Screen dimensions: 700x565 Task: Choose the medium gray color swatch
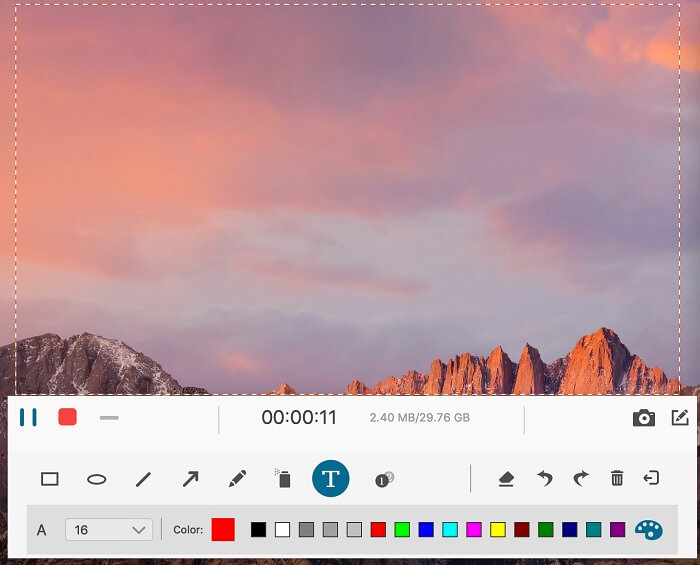click(330, 530)
